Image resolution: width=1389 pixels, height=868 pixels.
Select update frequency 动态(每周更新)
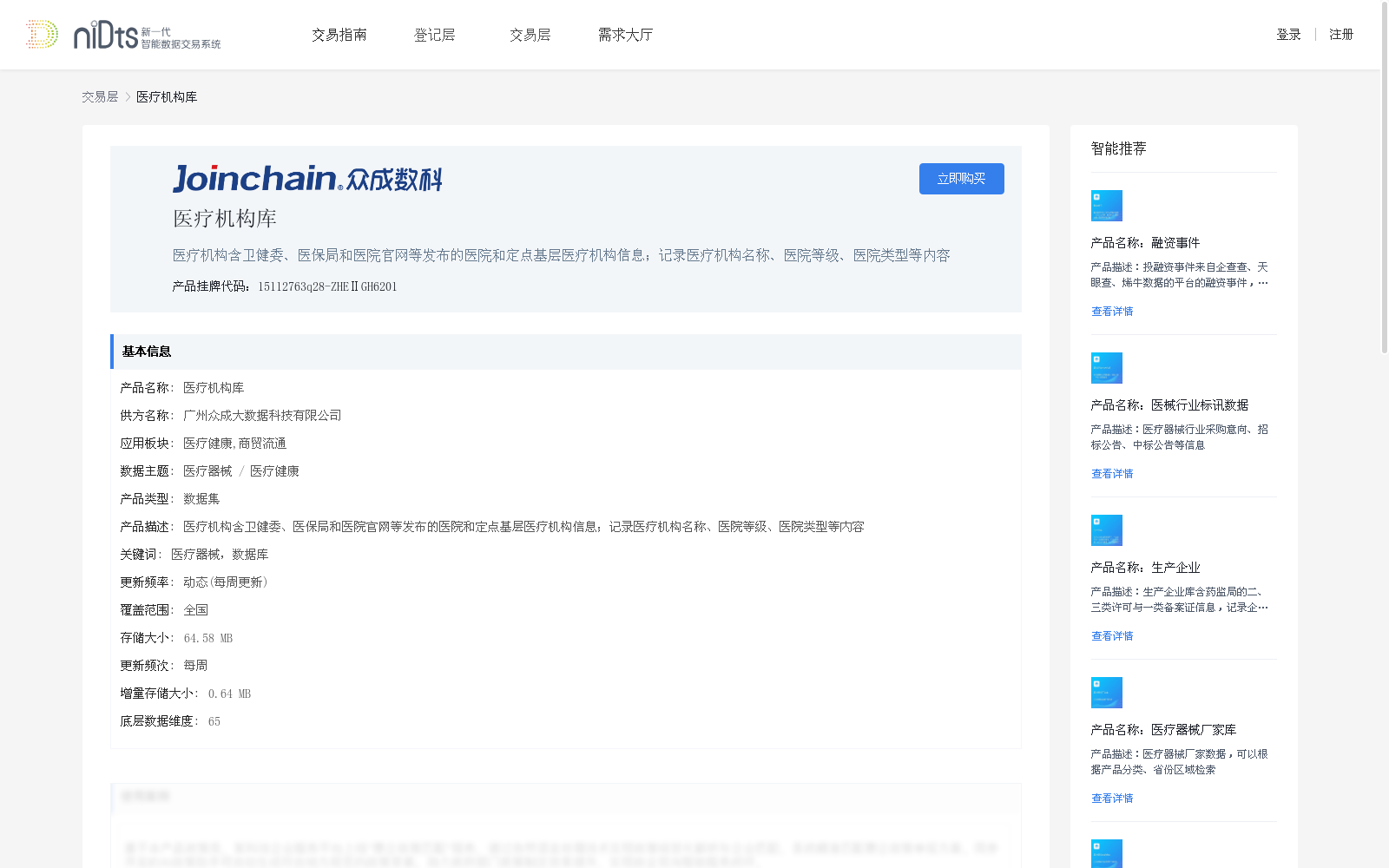(x=226, y=582)
